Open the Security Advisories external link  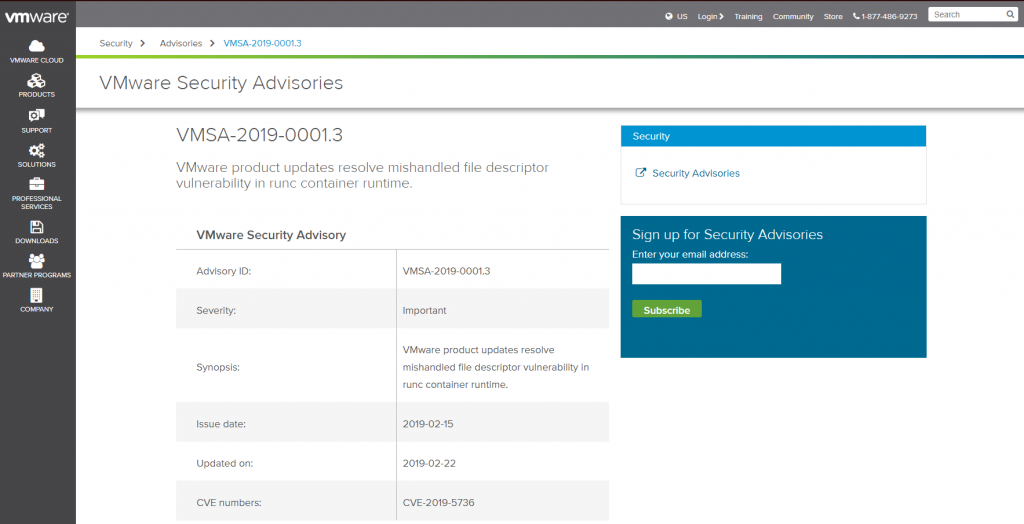[x=695, y=173]
